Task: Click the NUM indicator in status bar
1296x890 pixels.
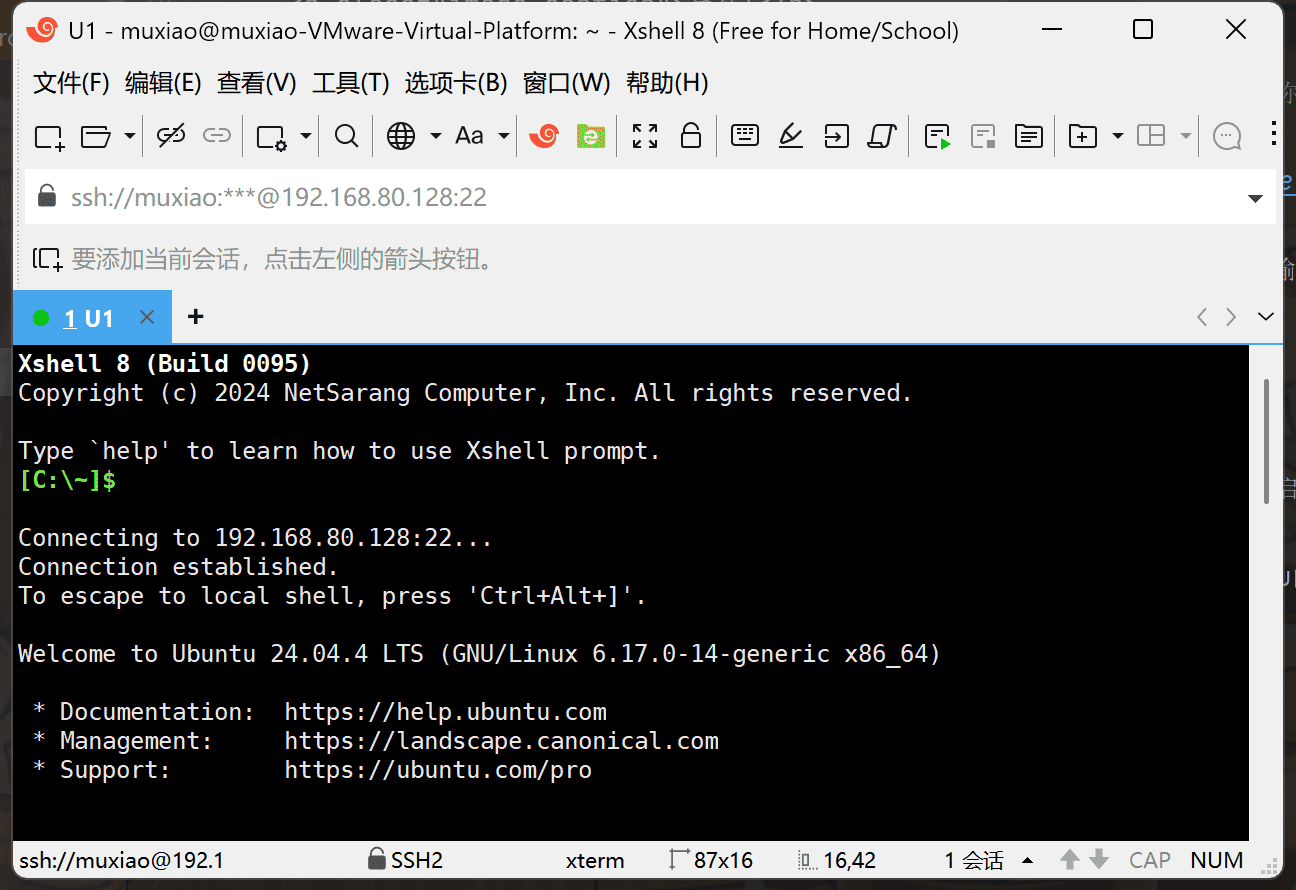Action: pyautogui.click(x=1217, y=860)
